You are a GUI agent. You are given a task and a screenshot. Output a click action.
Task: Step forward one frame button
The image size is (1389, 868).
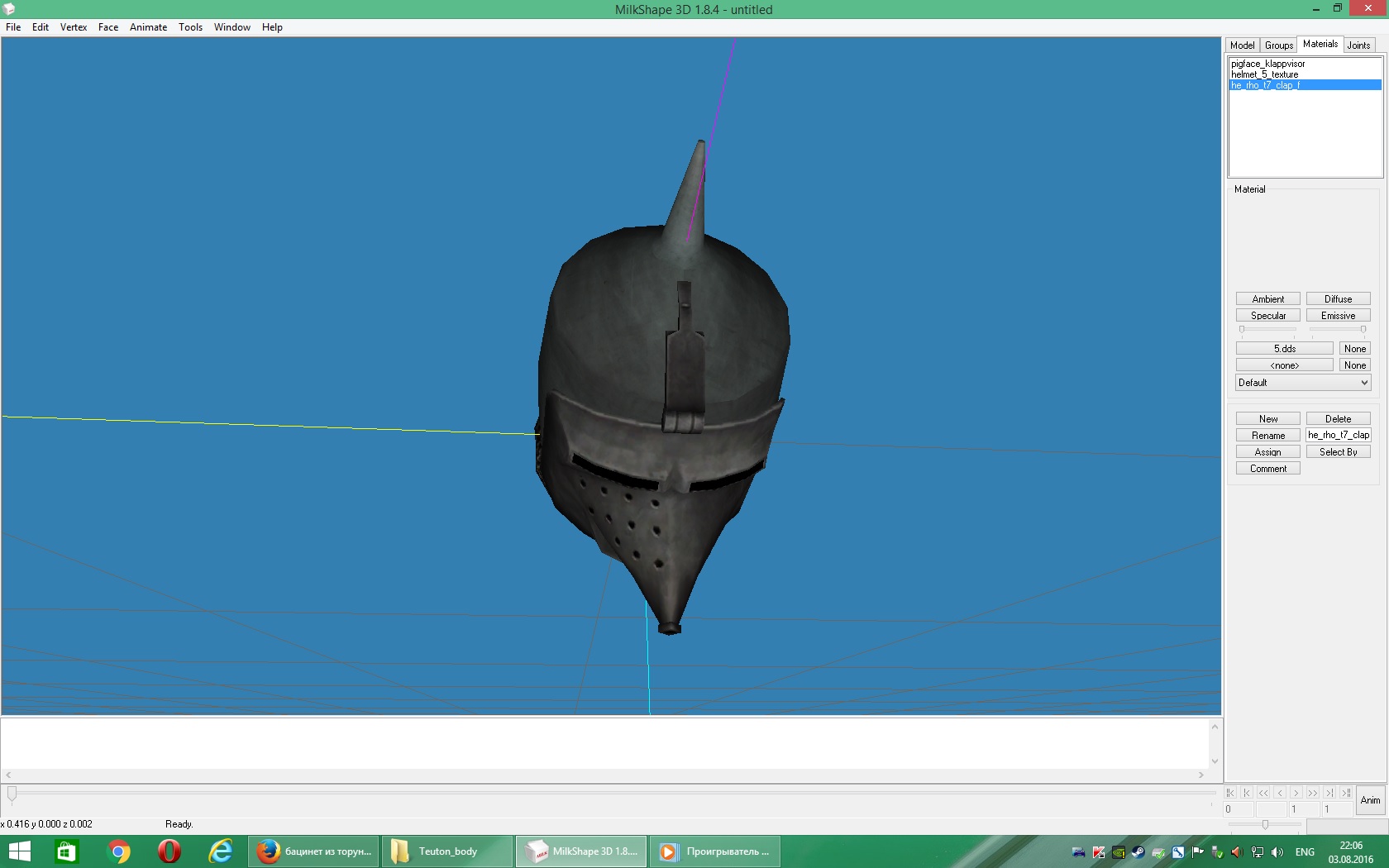1296,793
